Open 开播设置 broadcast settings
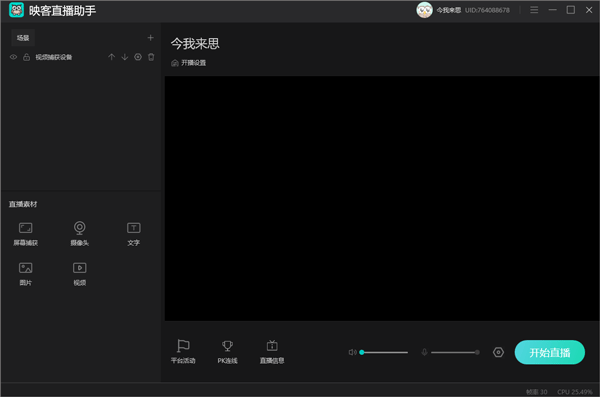The height and width of the screenshot is (397, 600). coord(189,63)
